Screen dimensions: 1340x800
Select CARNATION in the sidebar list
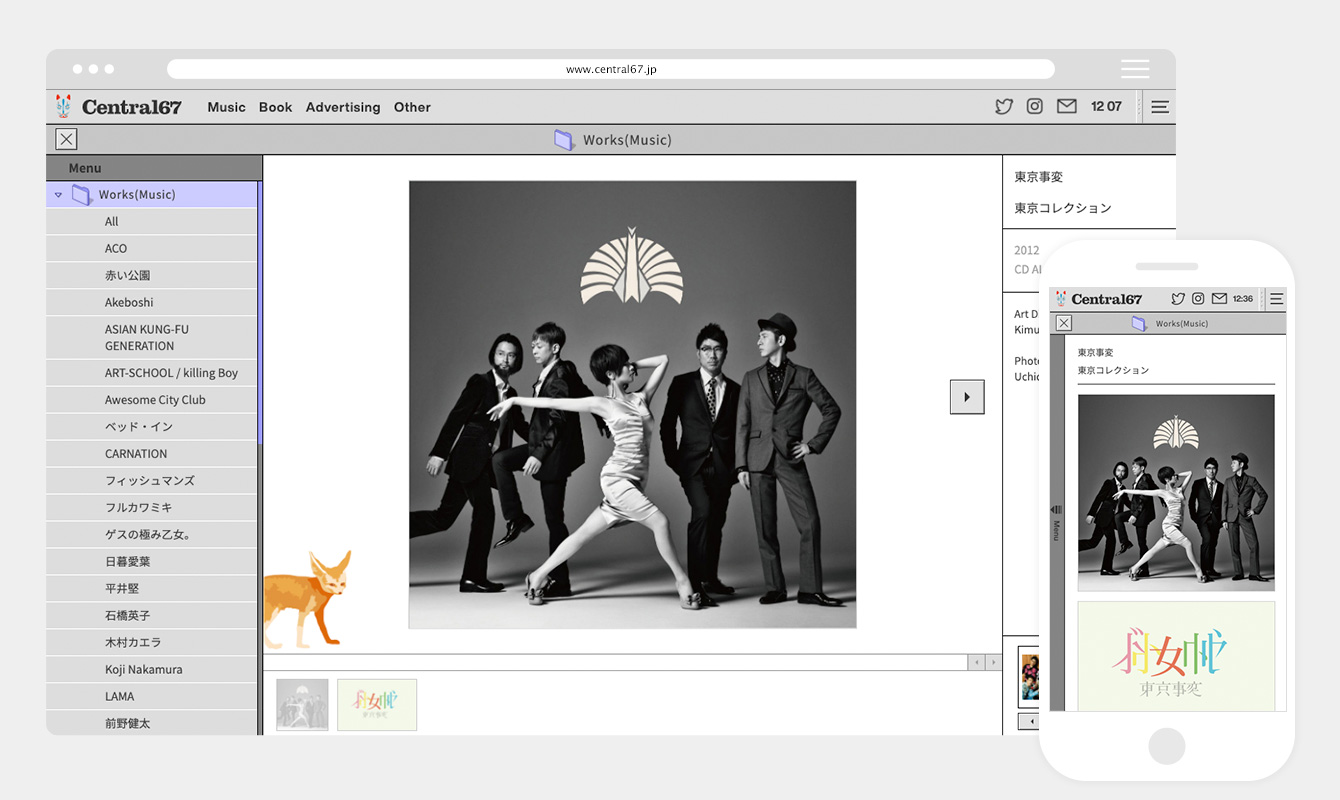pyautogui.click(x=152, y=454)
